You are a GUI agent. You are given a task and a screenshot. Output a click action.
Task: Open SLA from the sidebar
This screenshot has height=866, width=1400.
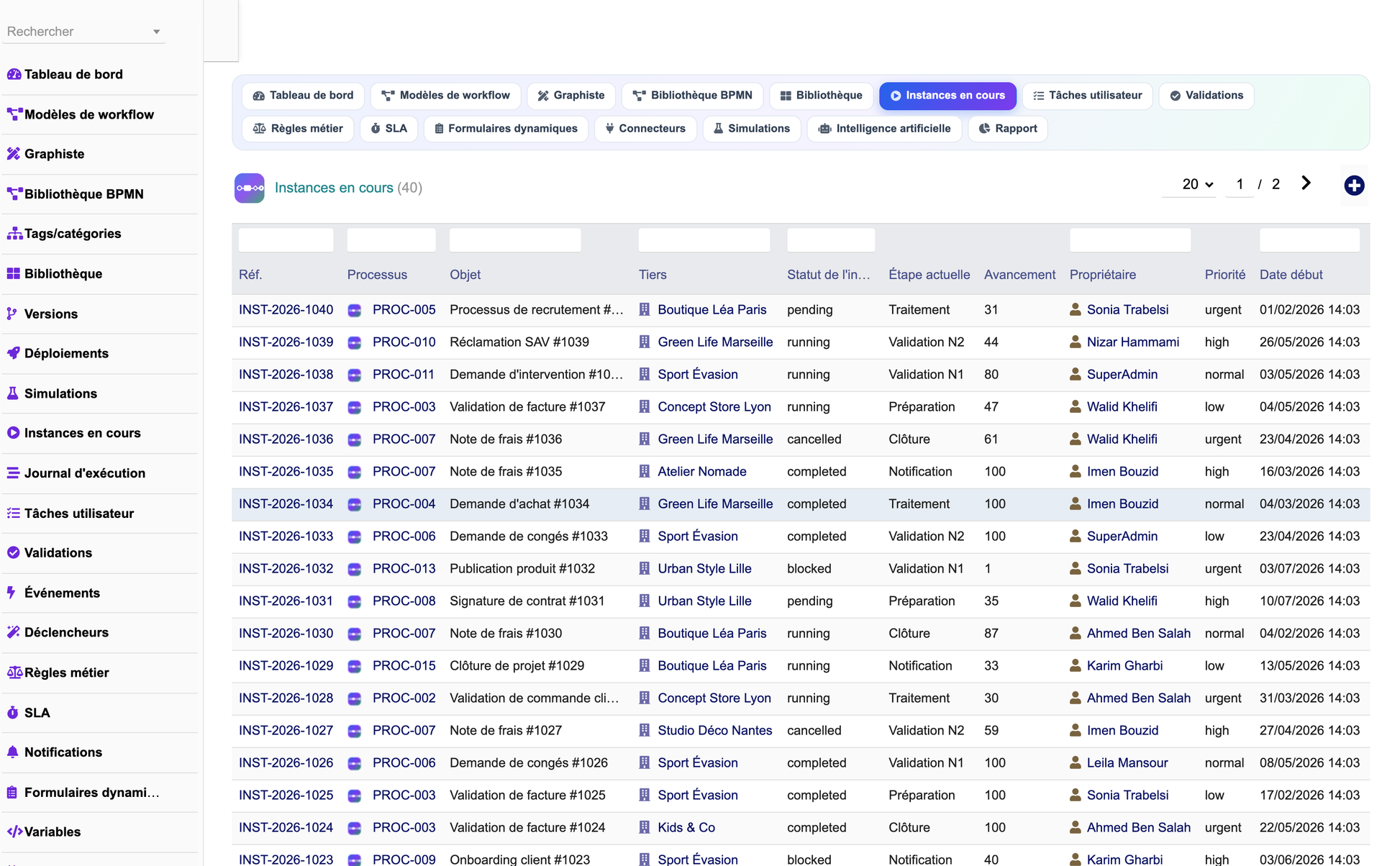click(x=29, y=713)
